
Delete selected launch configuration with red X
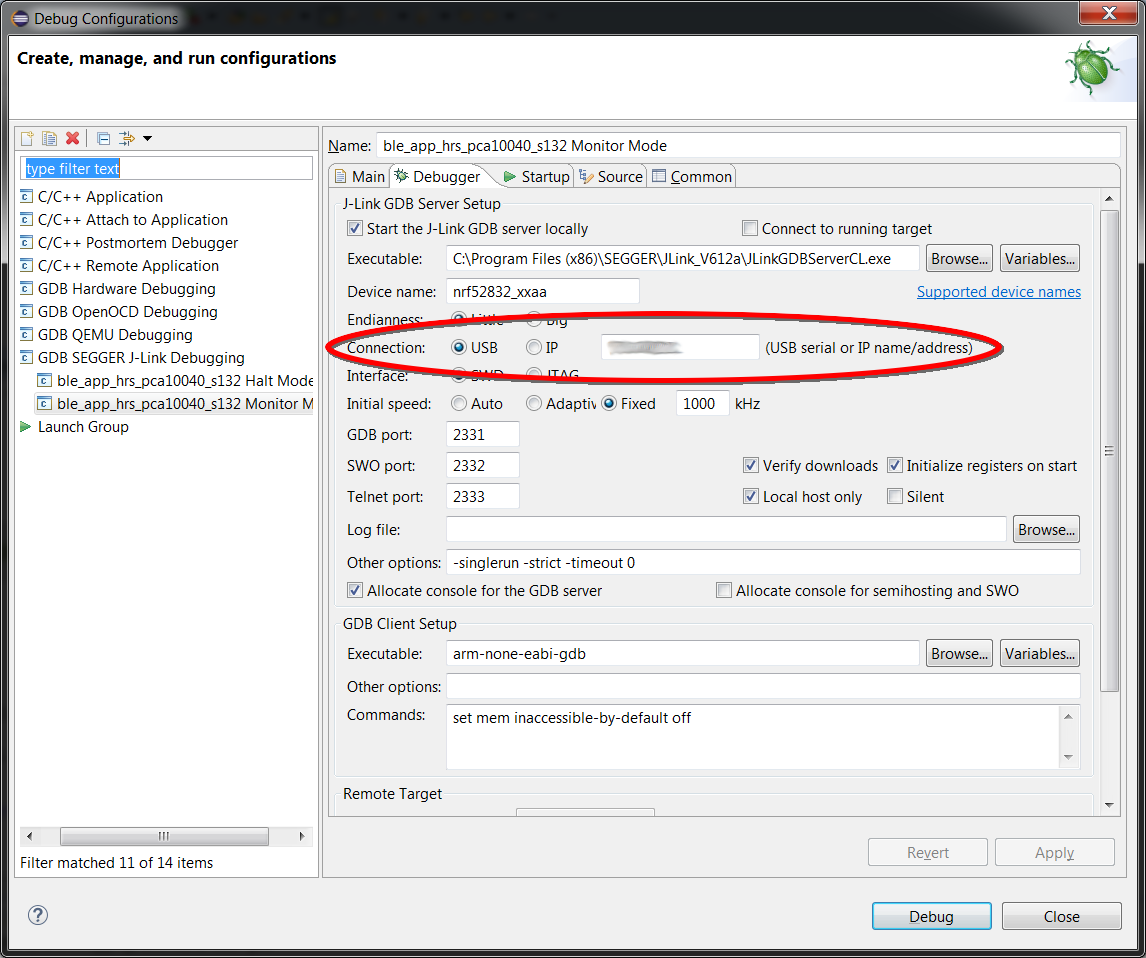(72, 138)
